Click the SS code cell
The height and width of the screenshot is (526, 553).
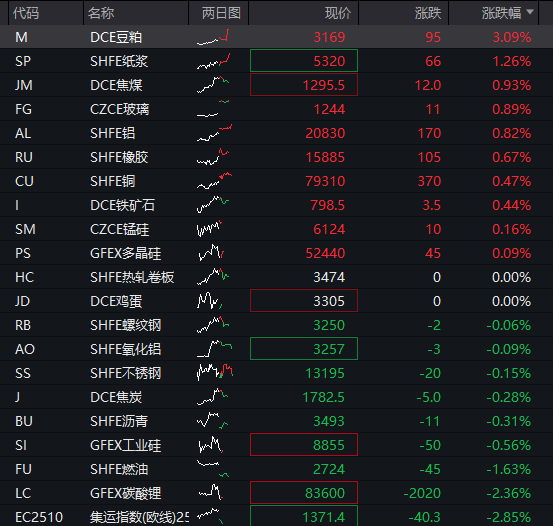pyautogui.click(x=23, y=373)
